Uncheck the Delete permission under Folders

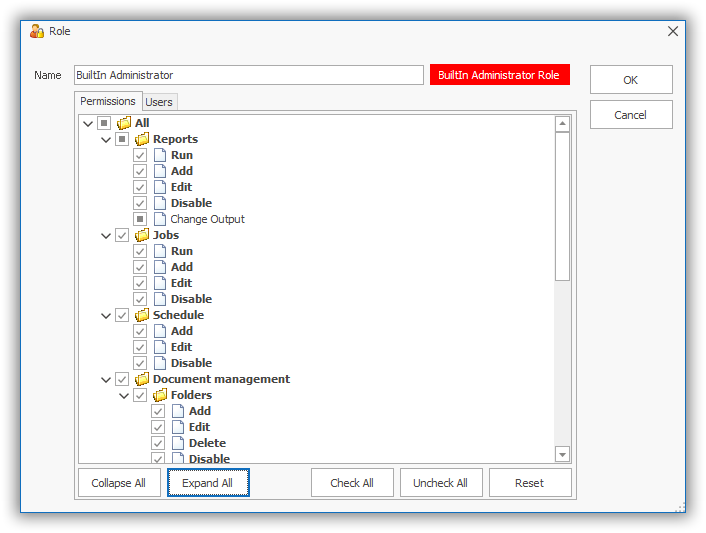[x=158, y=443]
